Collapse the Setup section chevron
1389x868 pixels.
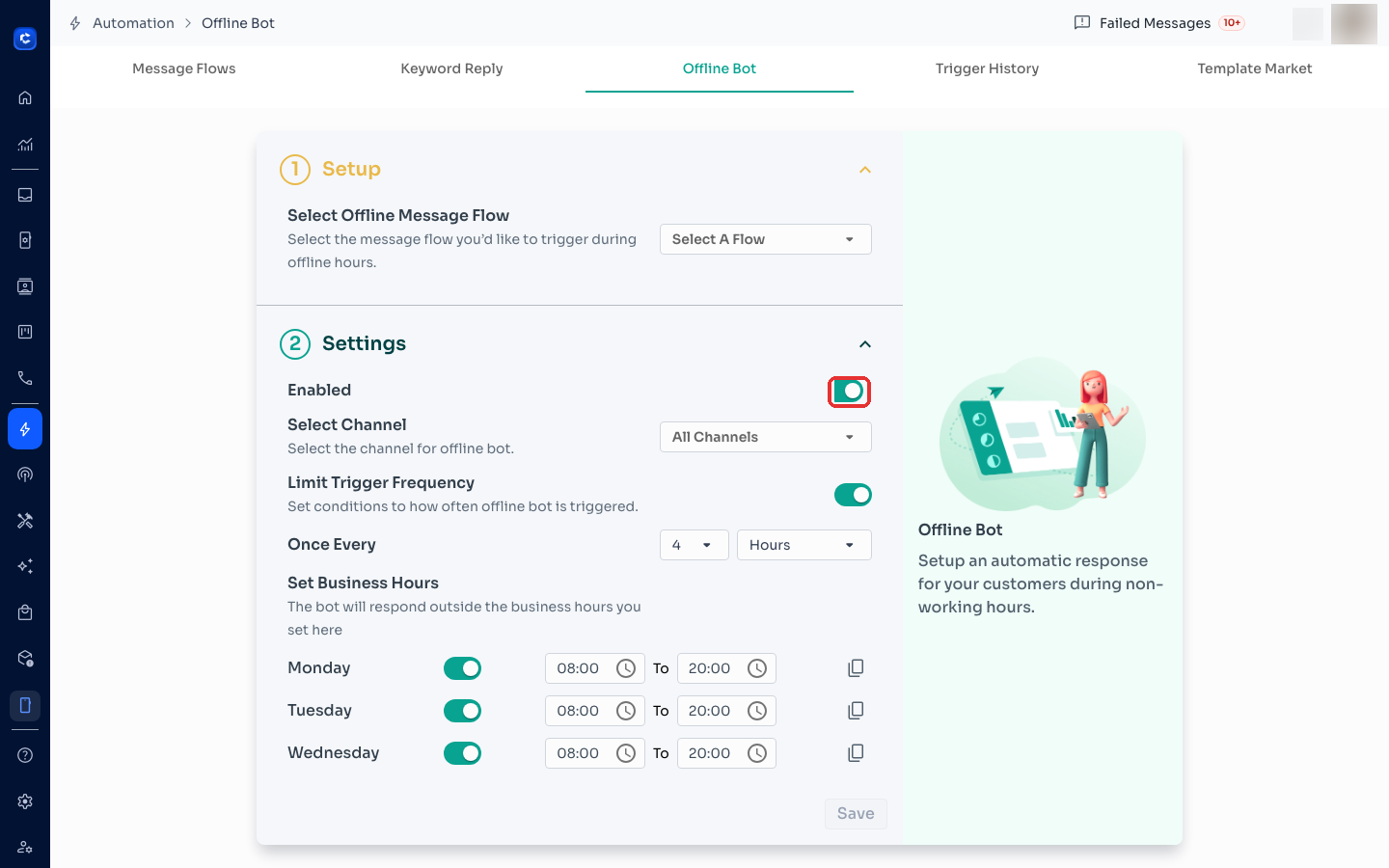865,170
